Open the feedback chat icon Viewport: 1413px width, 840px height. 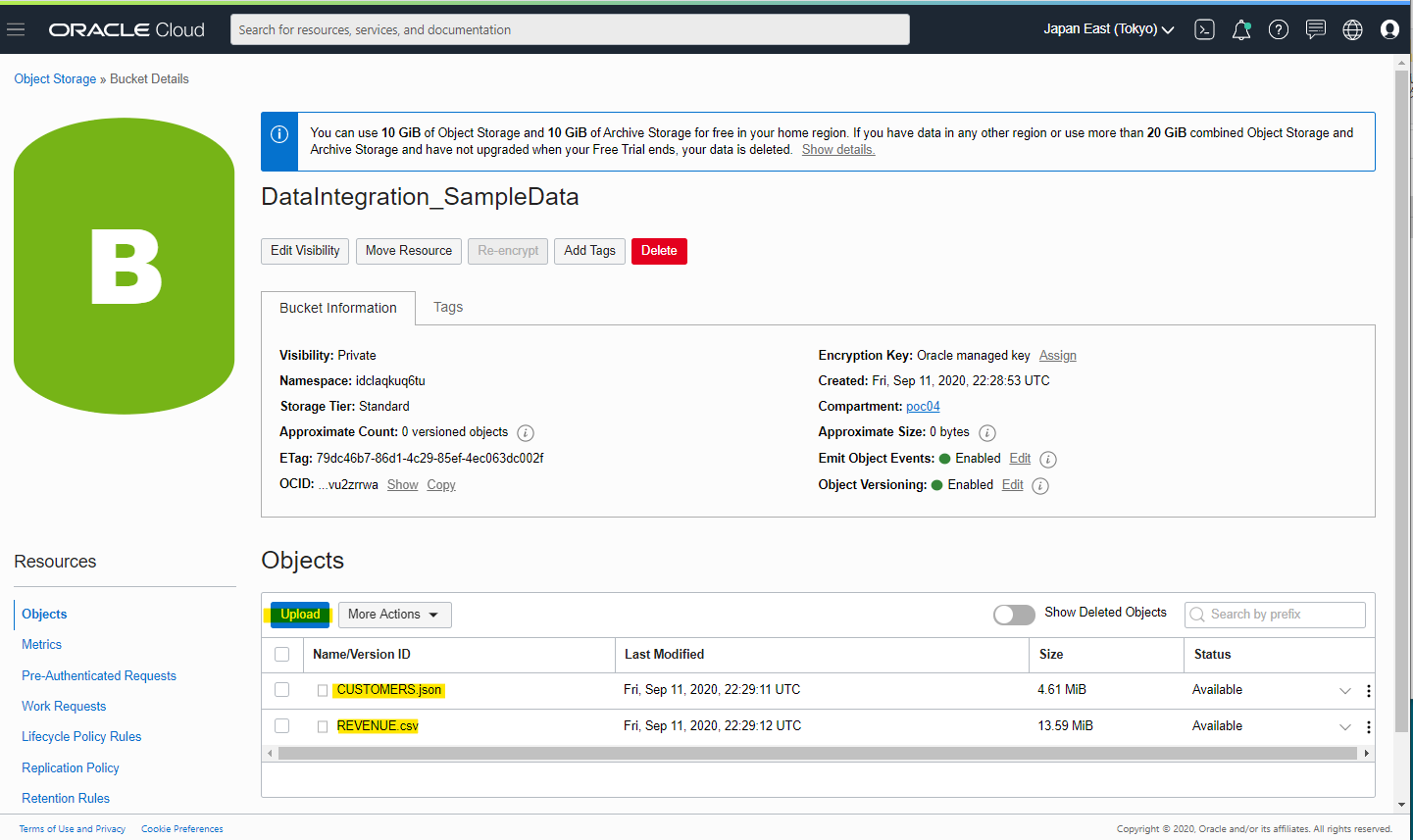tap(1316, 29)
